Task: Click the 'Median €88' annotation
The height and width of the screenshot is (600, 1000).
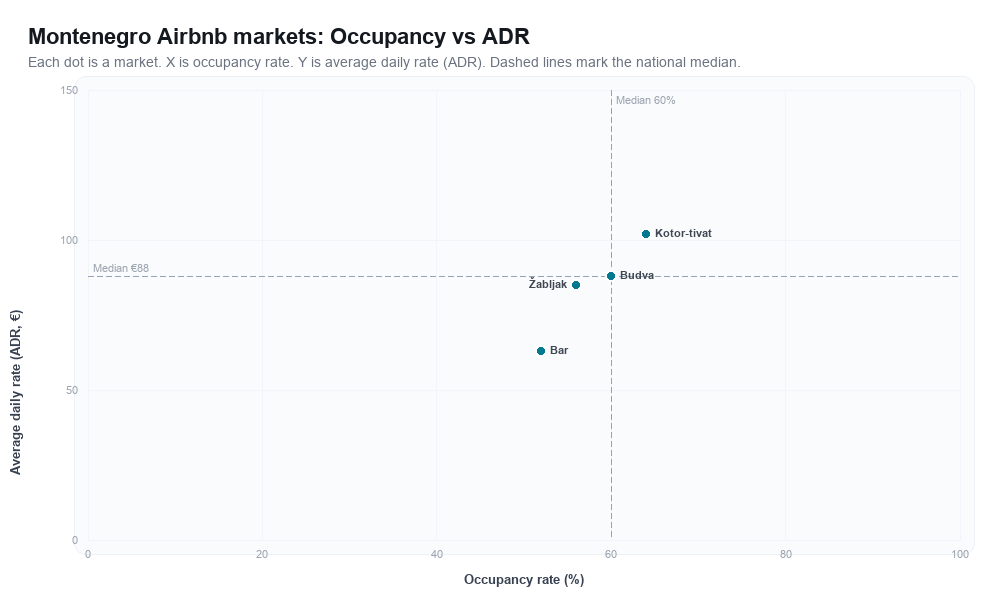Action: point(121,268)
